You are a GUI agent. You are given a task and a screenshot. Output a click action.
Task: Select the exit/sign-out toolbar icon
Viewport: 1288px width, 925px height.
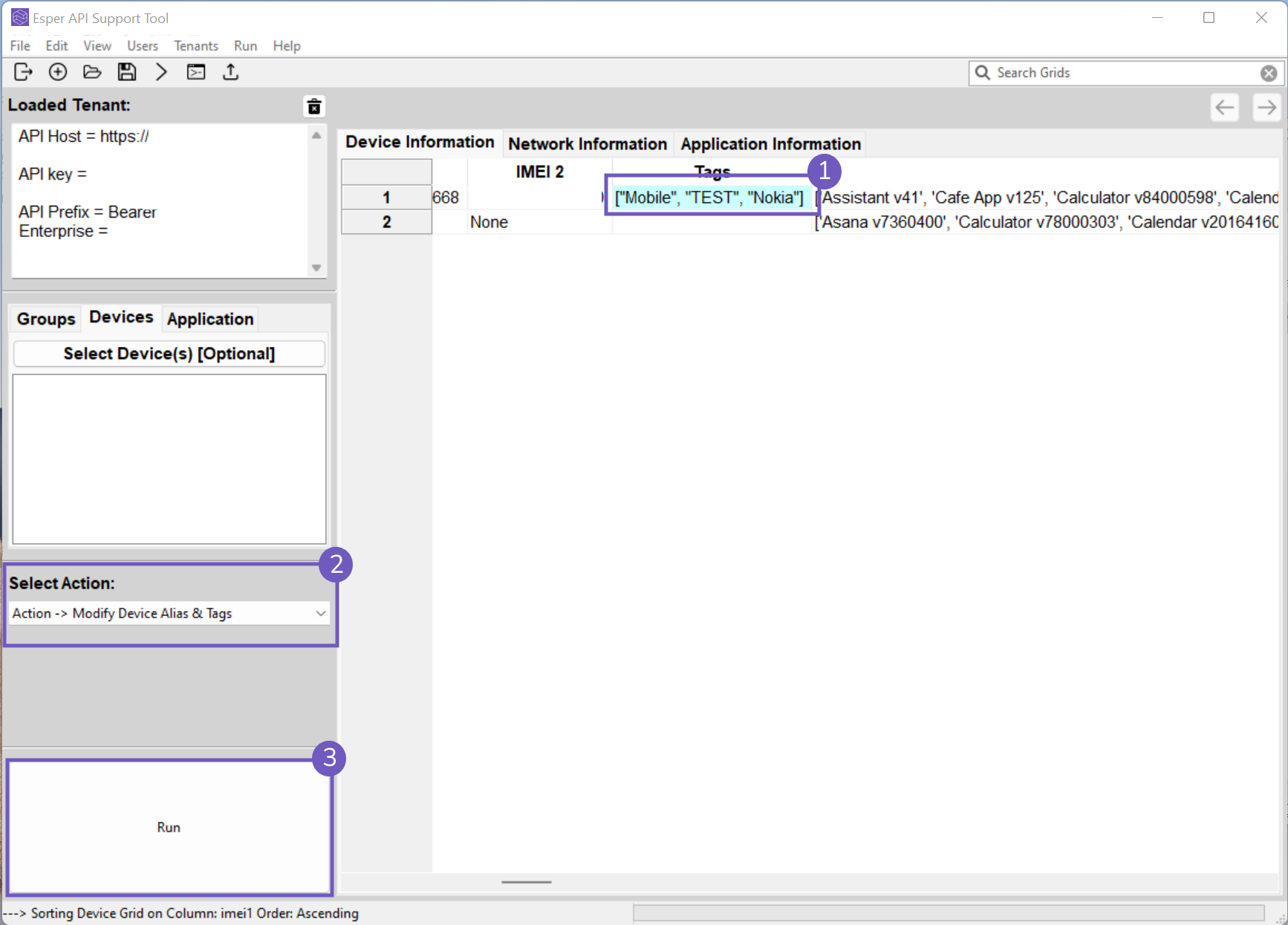pos(23,71)
